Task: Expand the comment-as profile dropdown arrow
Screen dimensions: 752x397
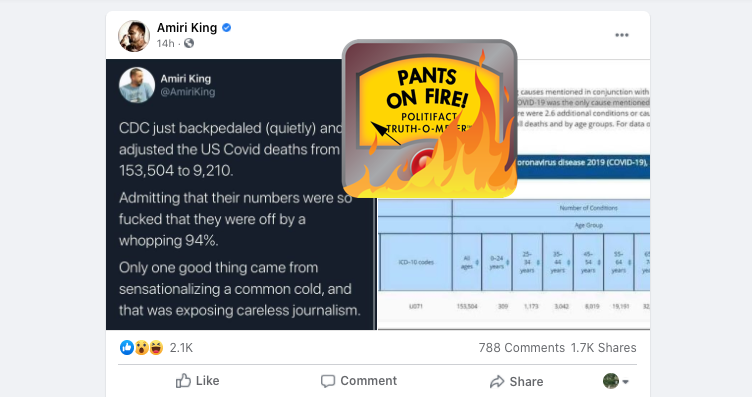Action: [x=625, y=382]
